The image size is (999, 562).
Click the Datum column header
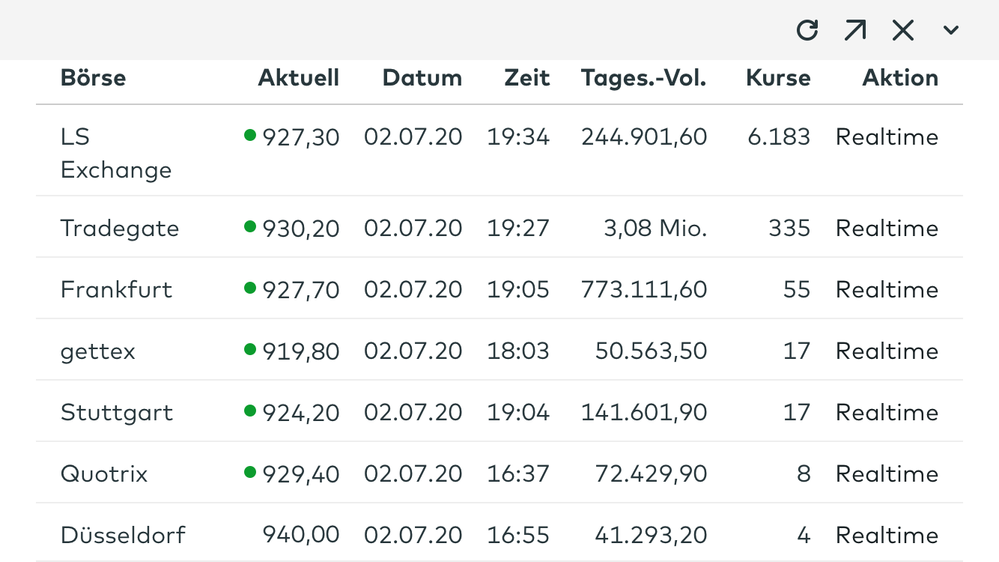(x=422, y=78)
